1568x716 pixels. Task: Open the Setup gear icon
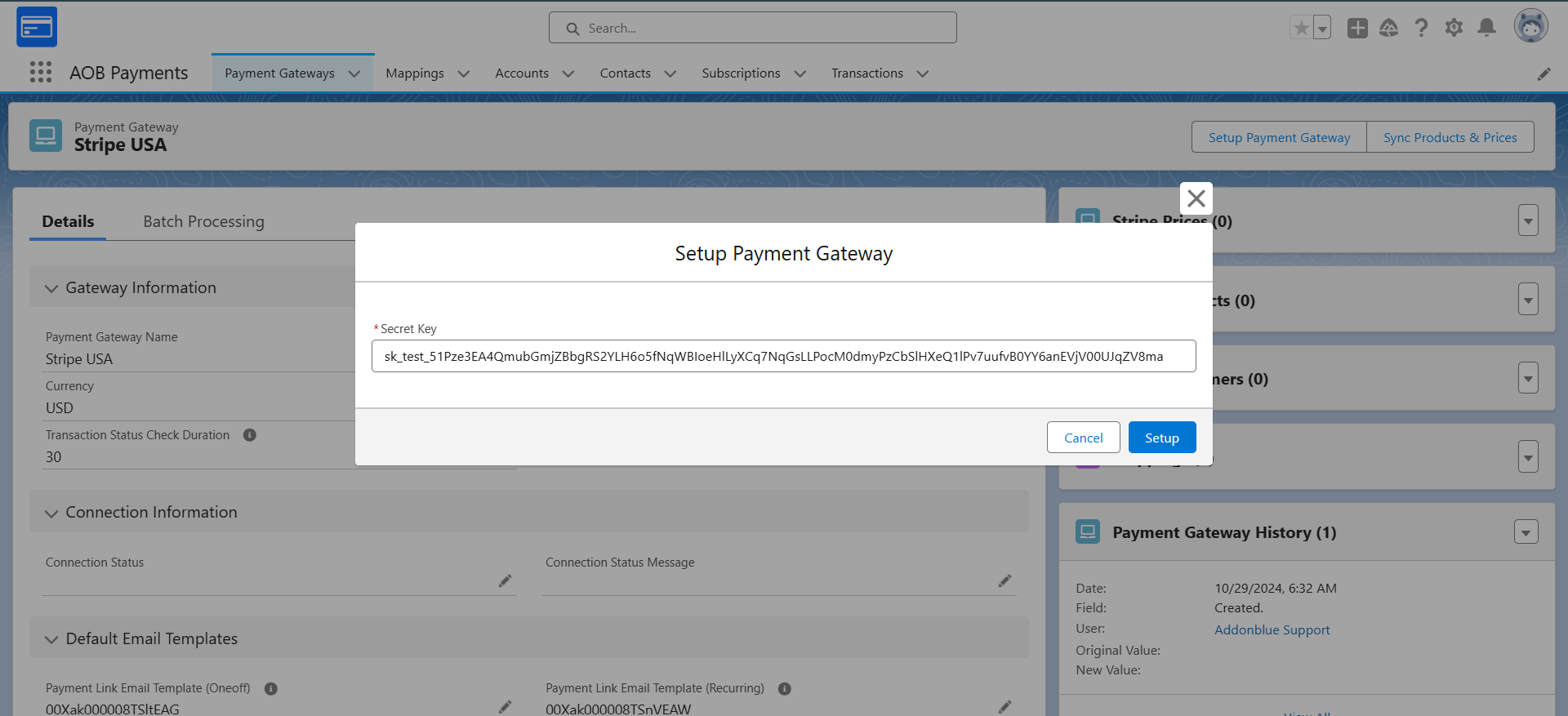pyautogui.click(x=1454, y=28)
